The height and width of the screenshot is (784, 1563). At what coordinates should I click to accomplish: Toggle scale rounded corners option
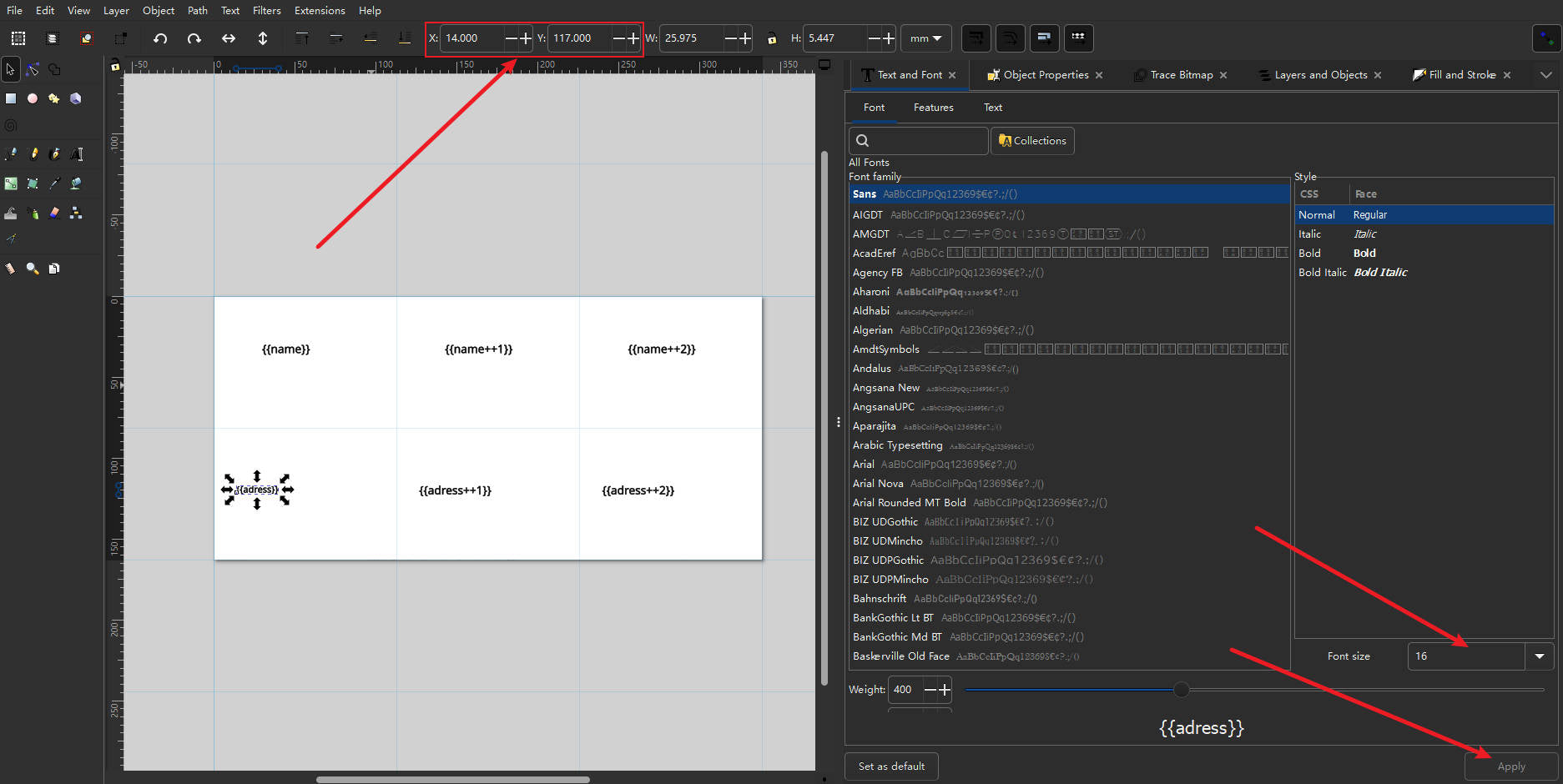[x=1010, y=38]
